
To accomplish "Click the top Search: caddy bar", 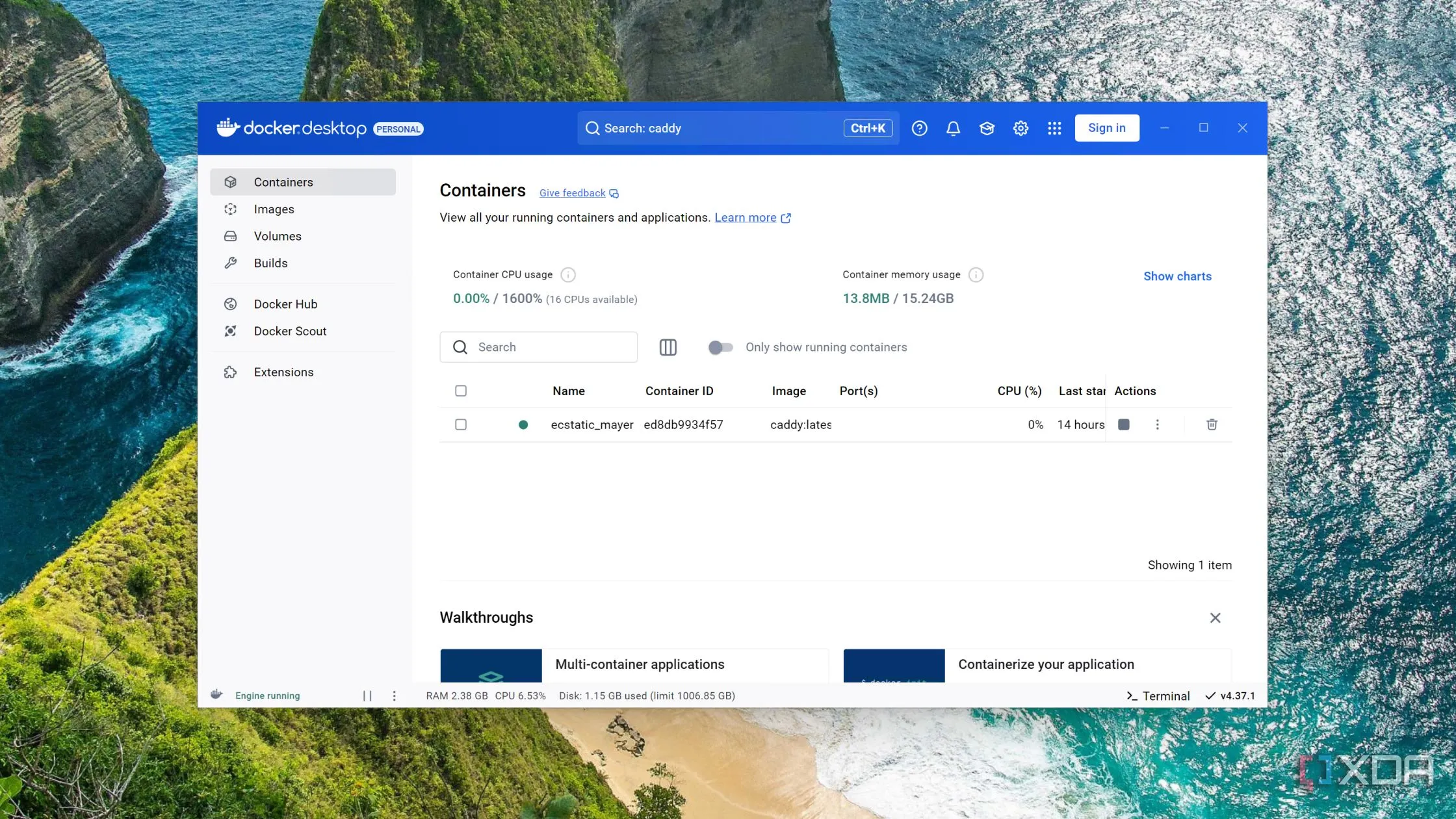I will point(738,128).
